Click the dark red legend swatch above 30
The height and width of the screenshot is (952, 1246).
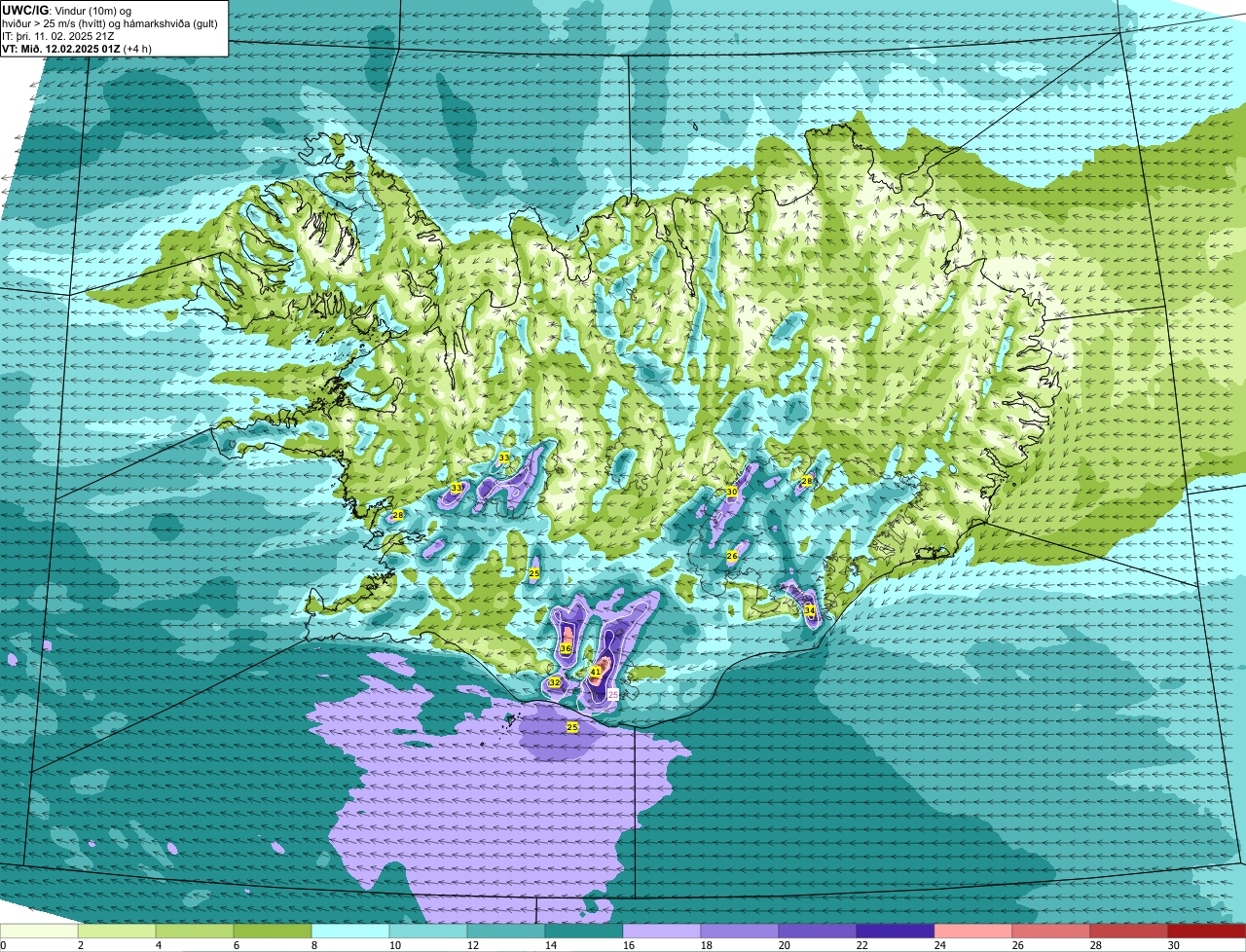[1207, 931]
